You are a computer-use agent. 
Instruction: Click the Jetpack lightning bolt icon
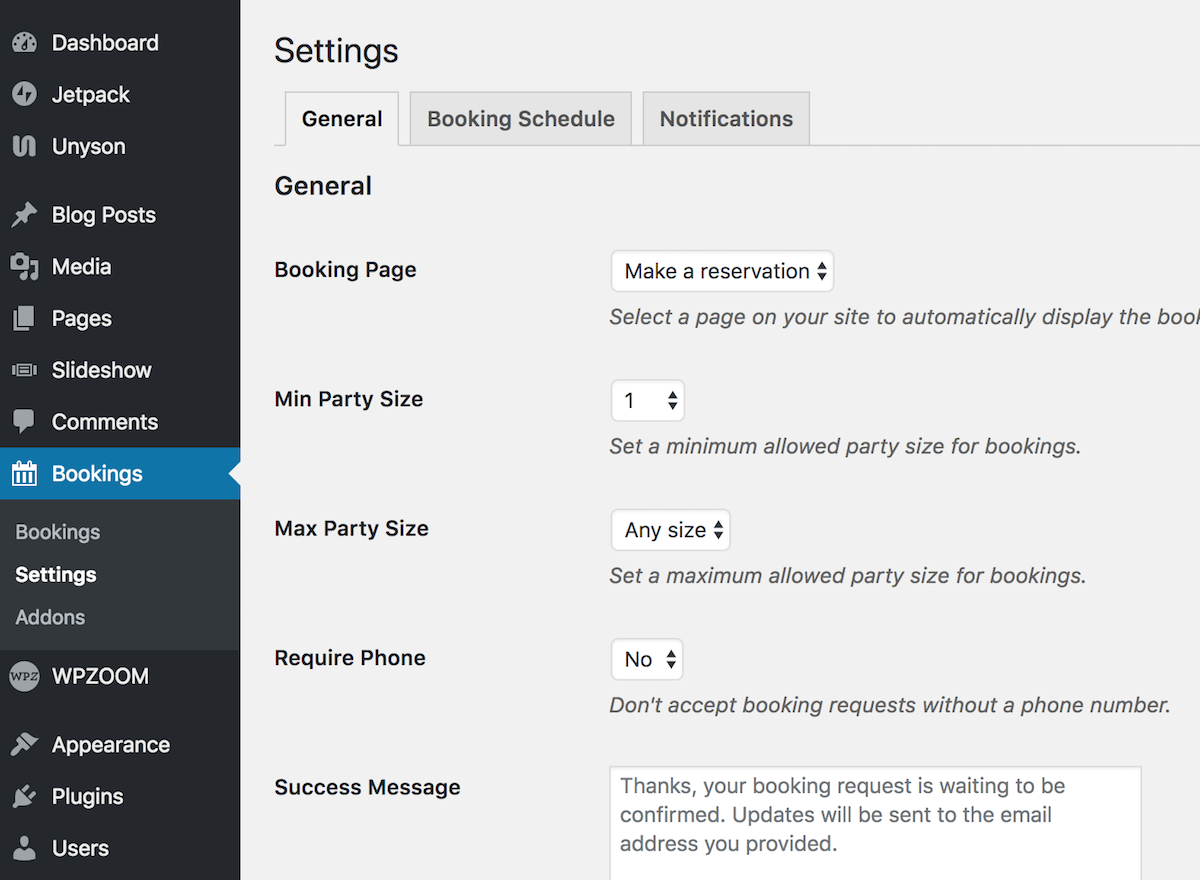24,95
